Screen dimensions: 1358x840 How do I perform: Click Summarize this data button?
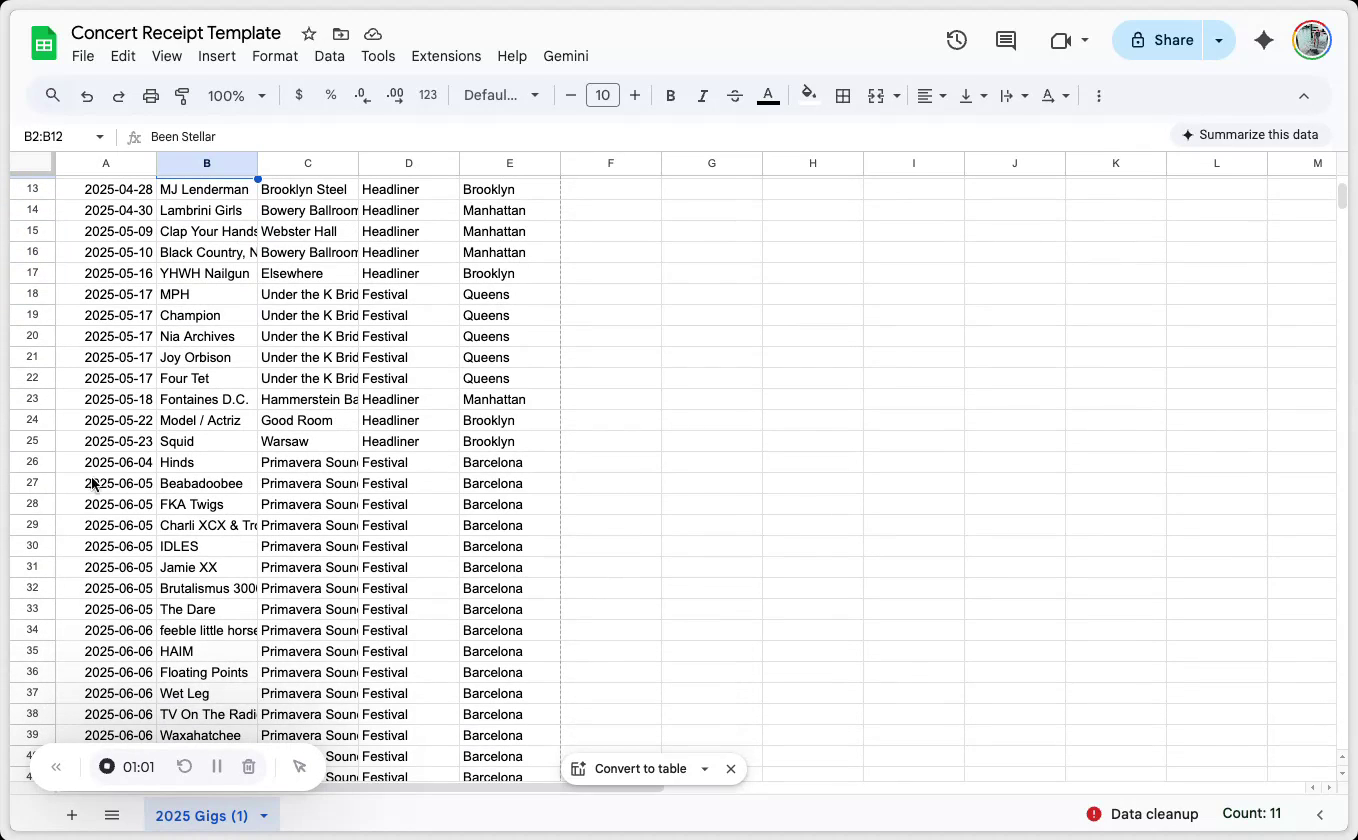[1250, 135]
